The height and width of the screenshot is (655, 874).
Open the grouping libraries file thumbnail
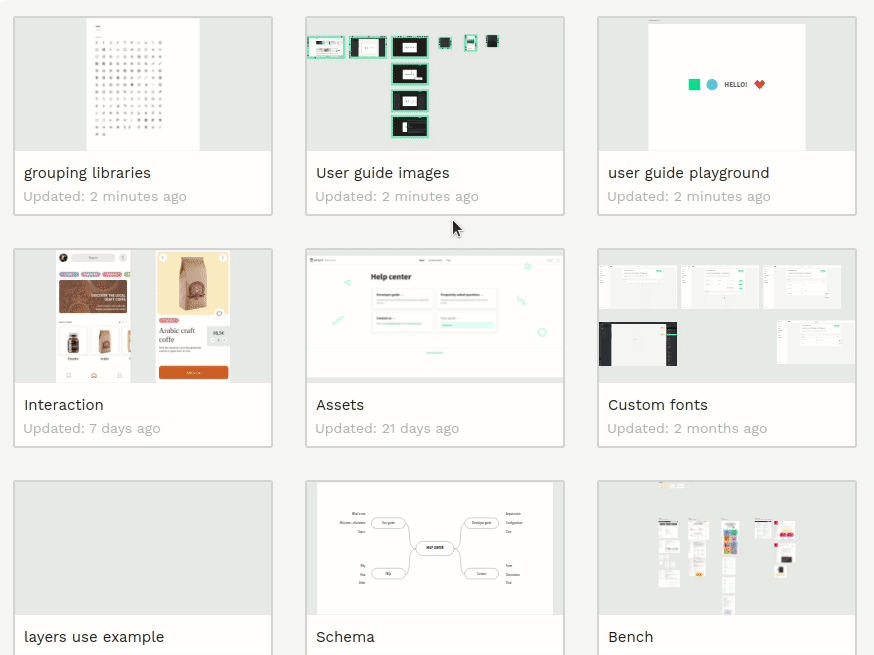(x=143, y=85)
